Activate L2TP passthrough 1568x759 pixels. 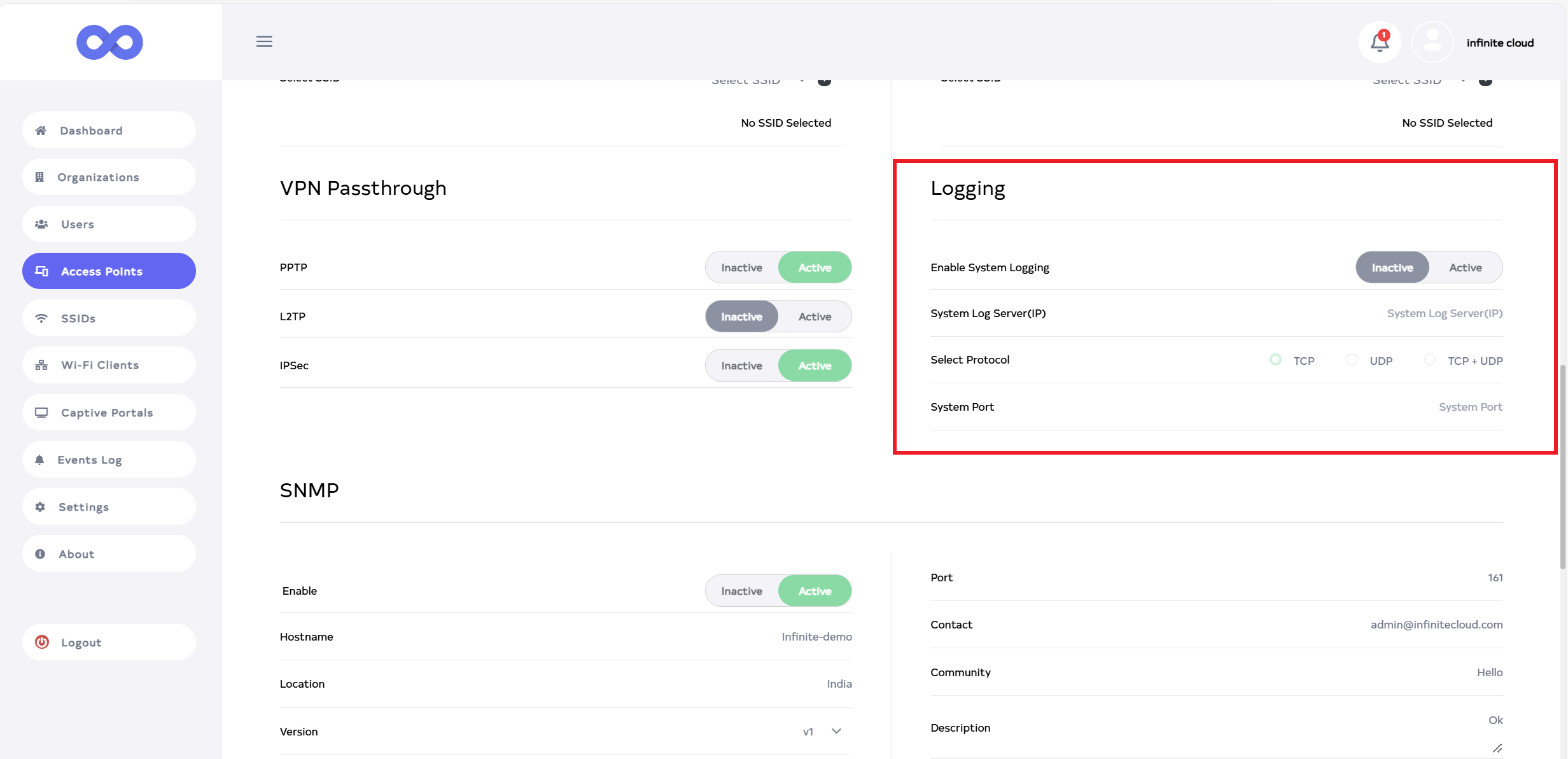click(815, 316)
